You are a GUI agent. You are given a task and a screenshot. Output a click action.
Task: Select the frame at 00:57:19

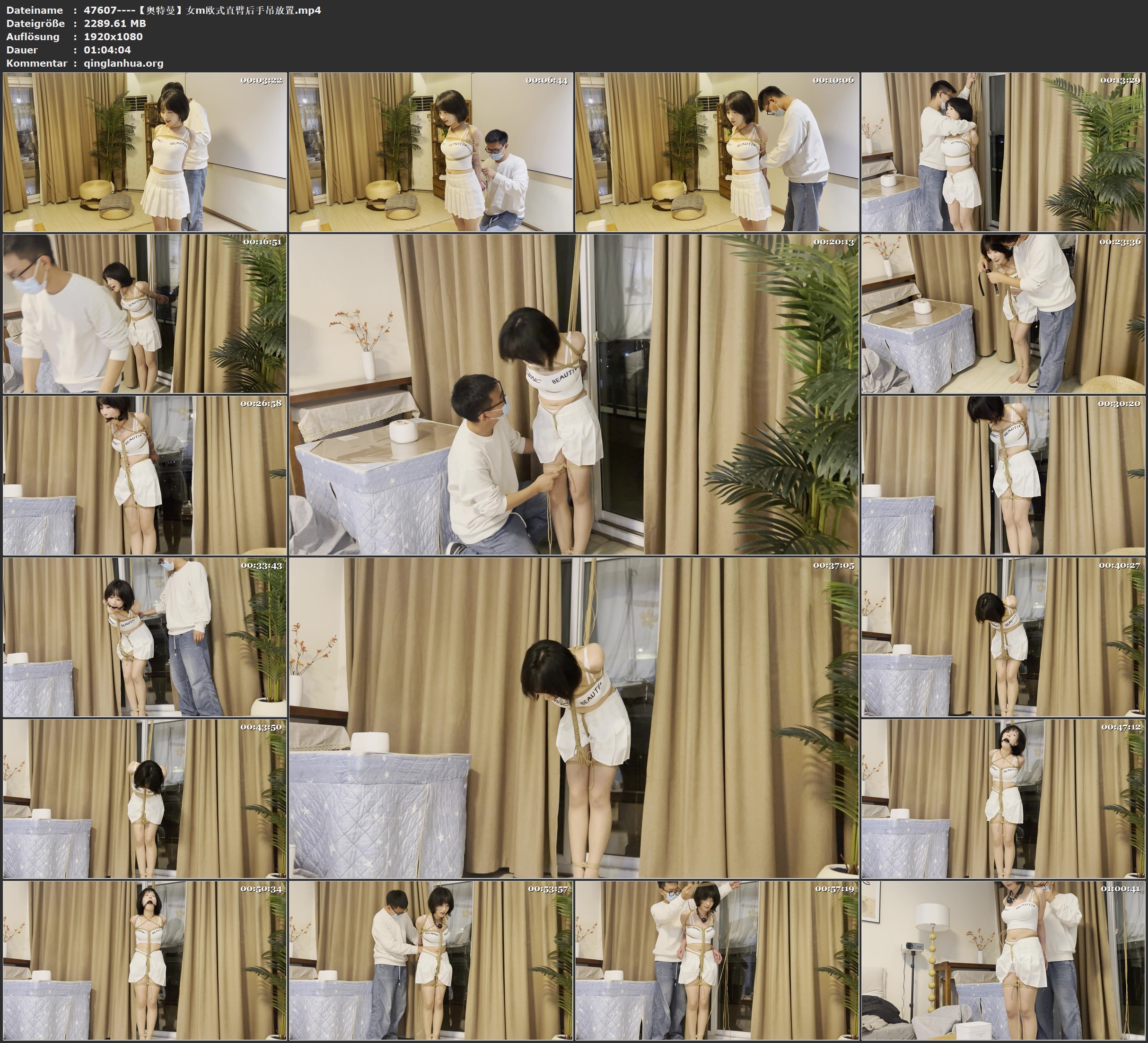717,960
